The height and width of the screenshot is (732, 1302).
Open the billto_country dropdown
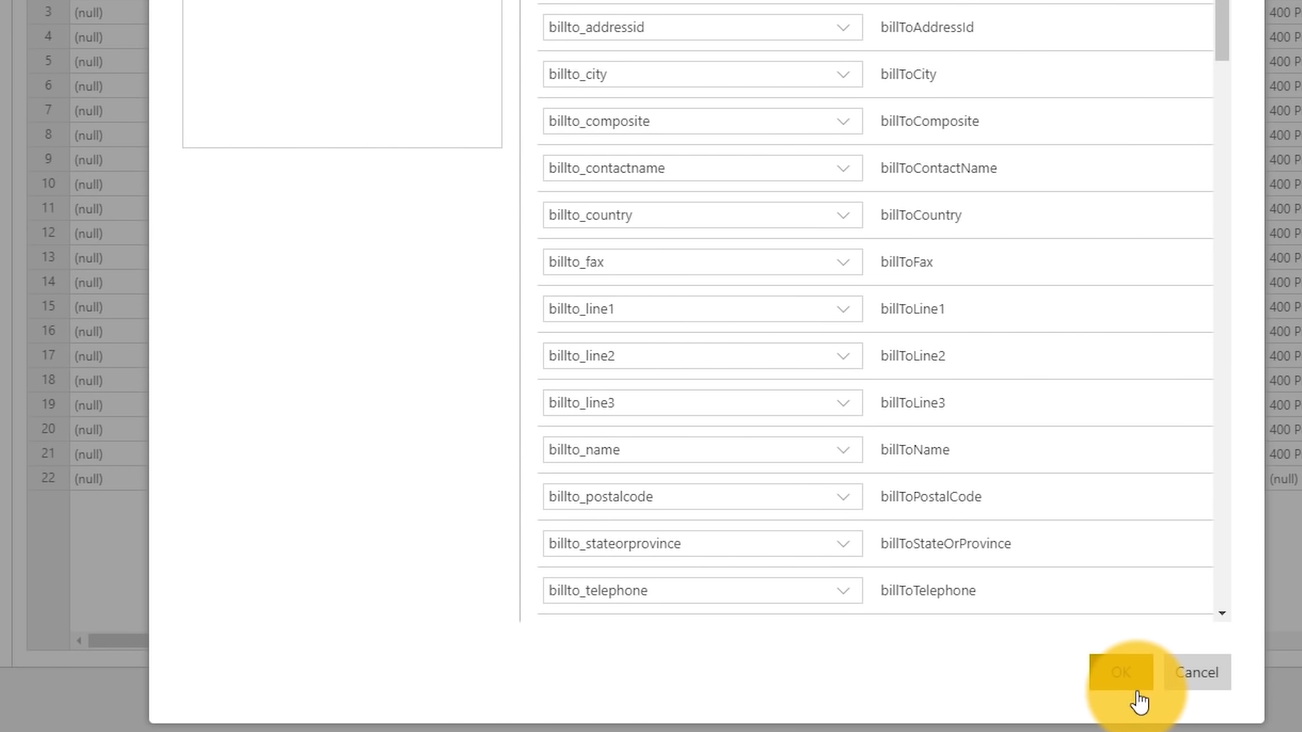[702, 215]
